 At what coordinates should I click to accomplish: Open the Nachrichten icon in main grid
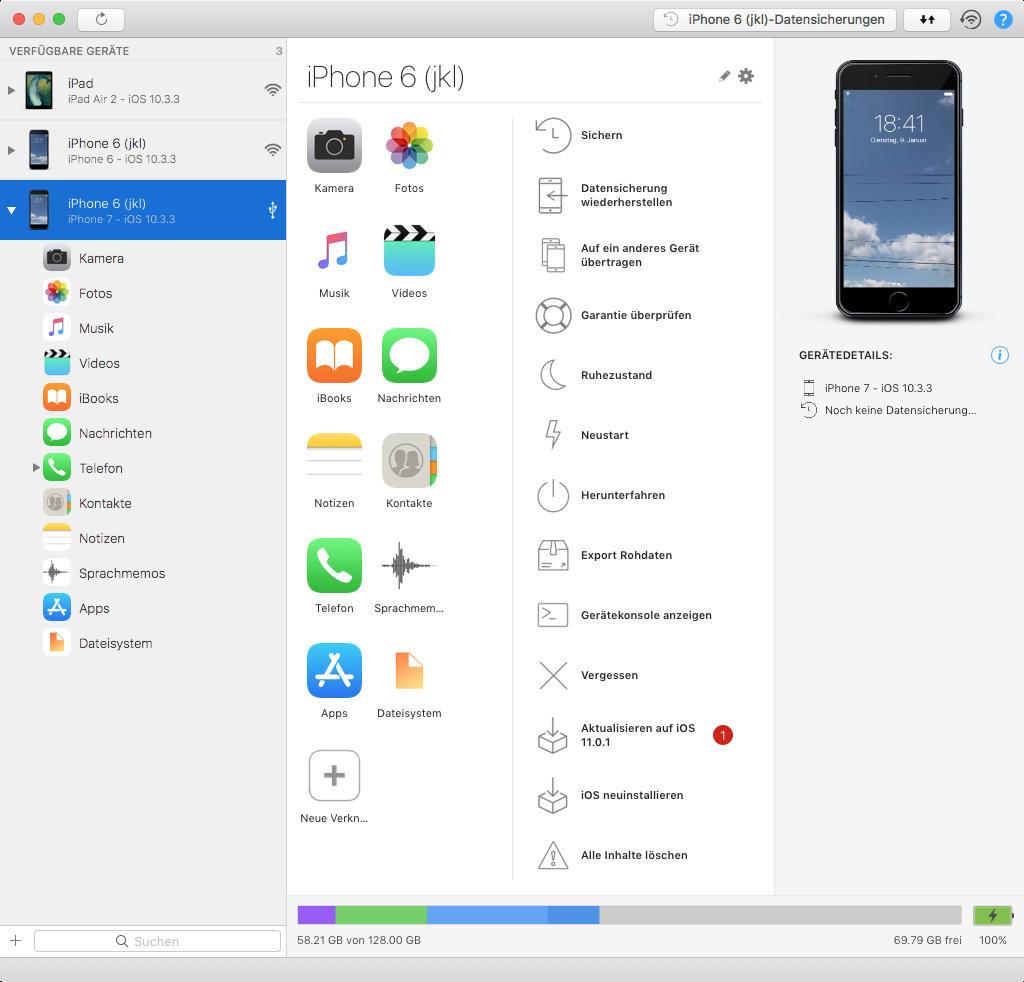409,355
